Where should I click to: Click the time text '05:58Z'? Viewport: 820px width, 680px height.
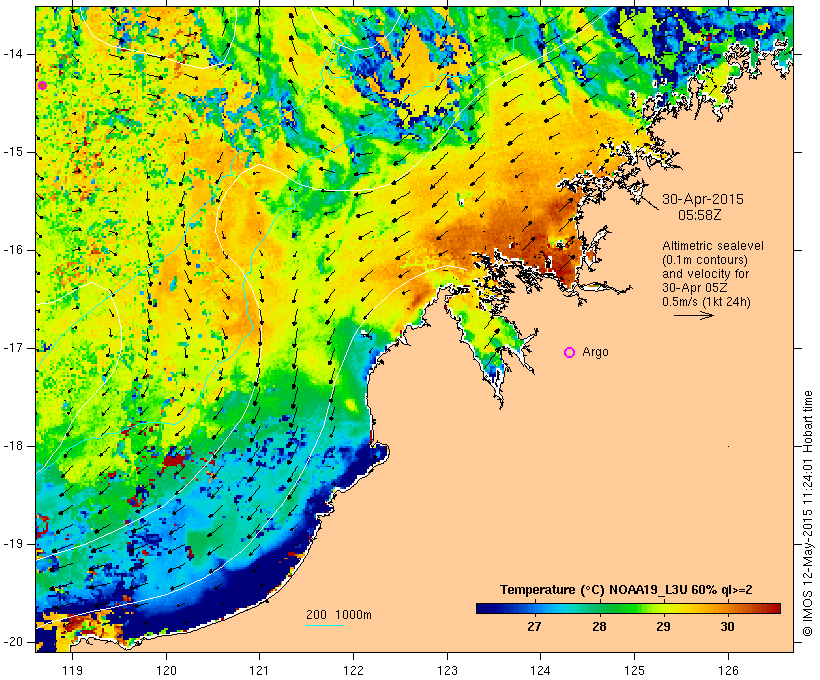click(700, 215)
